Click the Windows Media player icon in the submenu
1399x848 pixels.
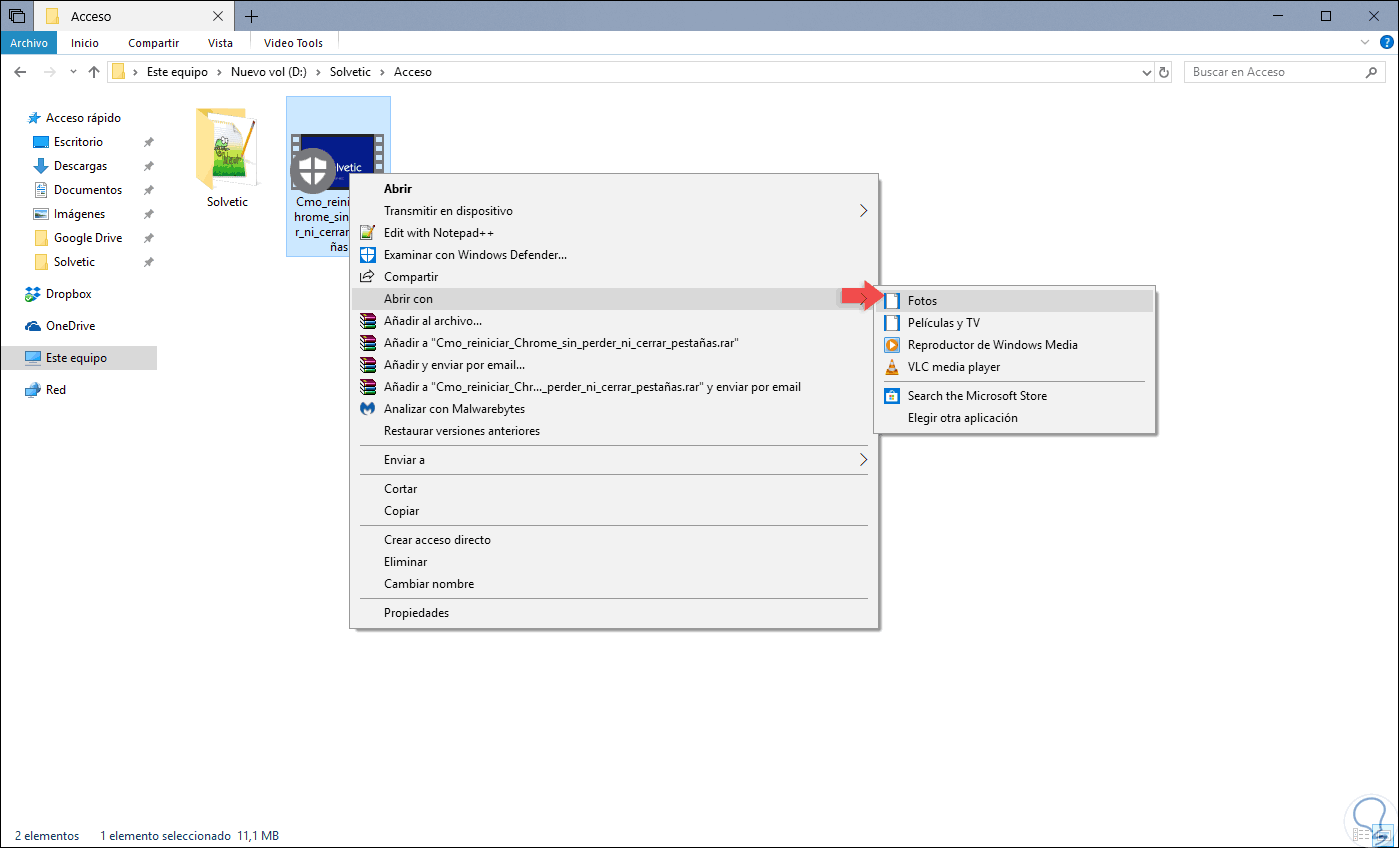coord(891,345)
